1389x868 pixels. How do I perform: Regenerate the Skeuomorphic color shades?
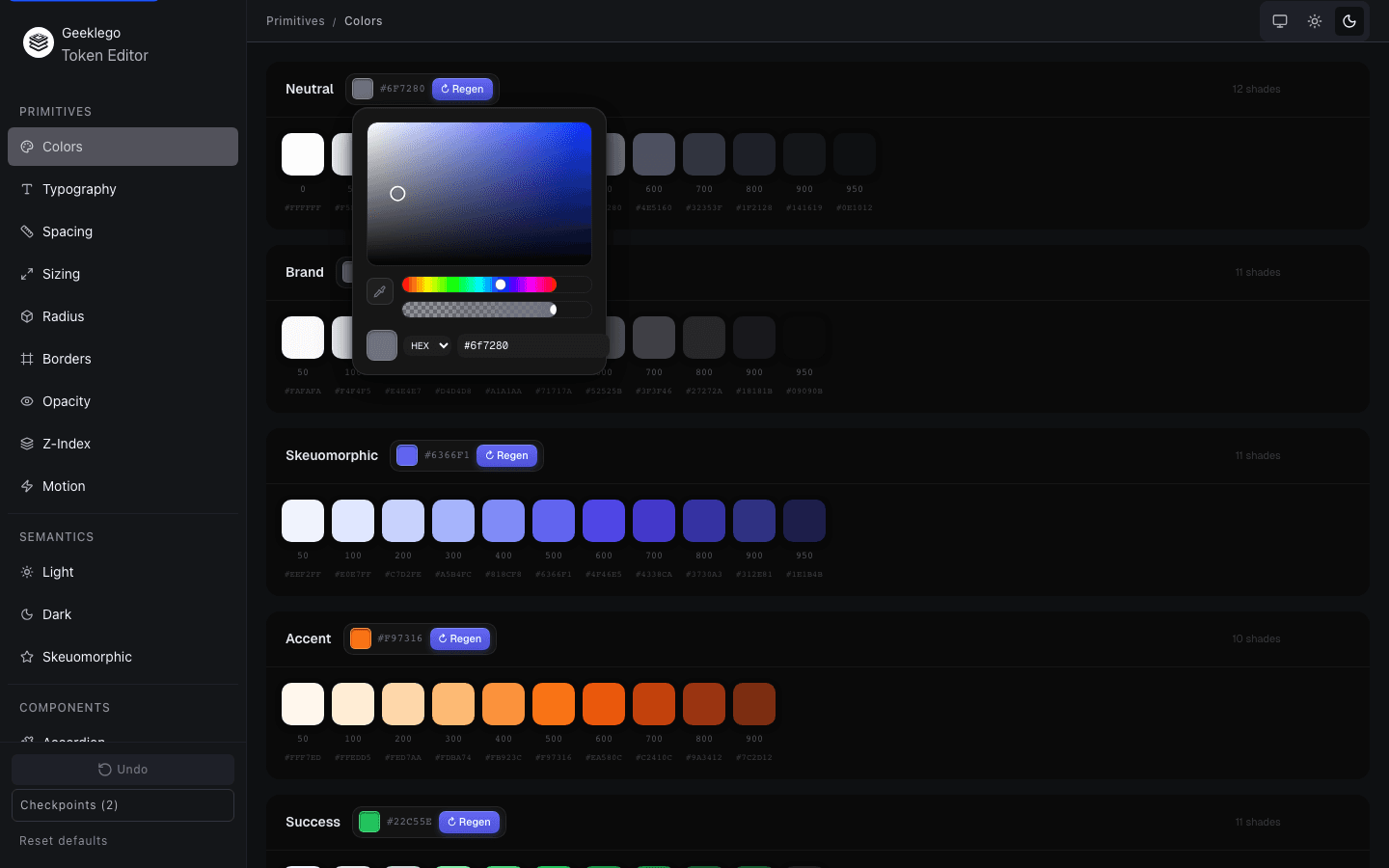506,455
